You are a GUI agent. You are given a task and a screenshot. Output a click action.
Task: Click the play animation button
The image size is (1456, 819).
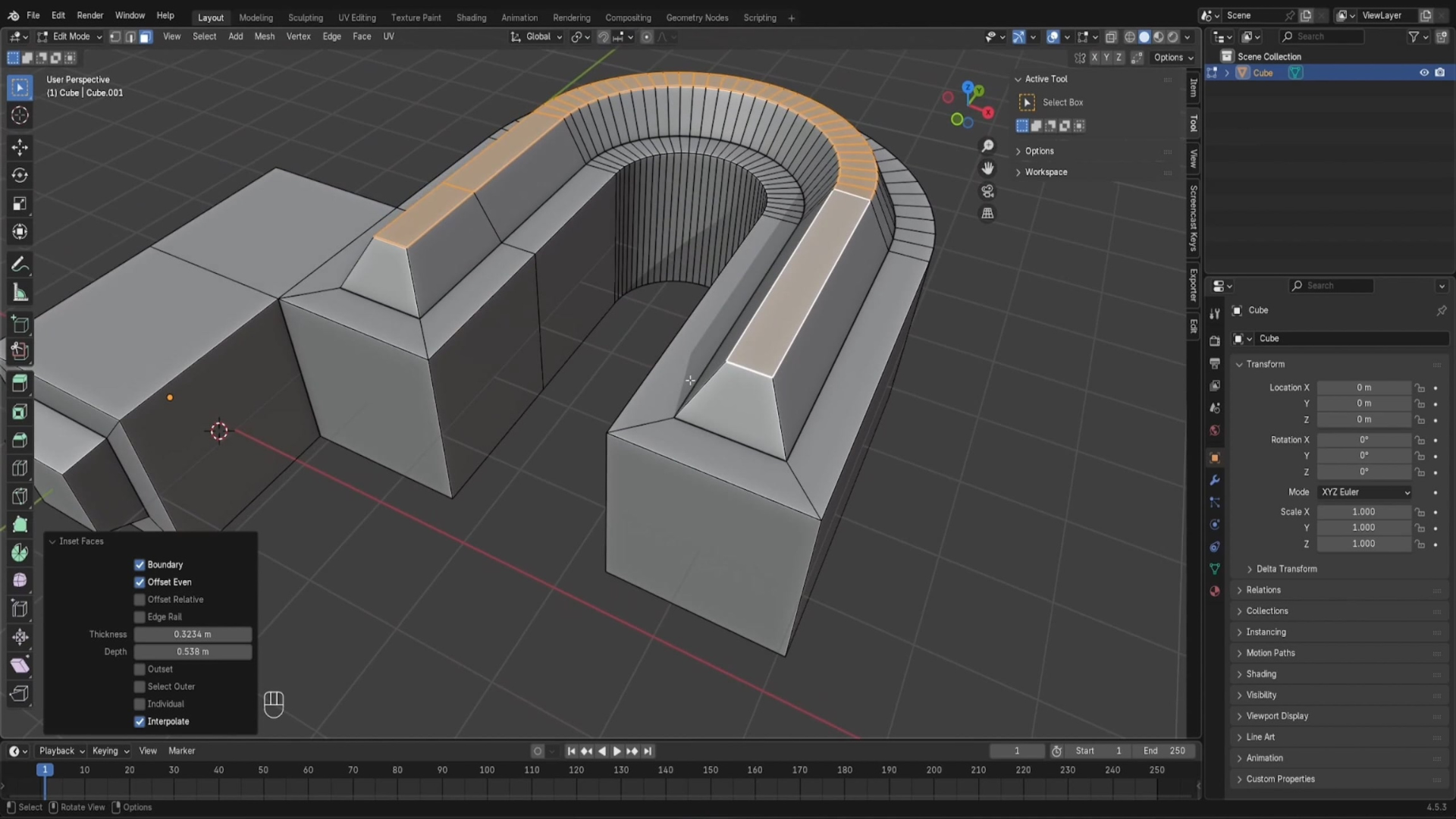tap(617, 751)
